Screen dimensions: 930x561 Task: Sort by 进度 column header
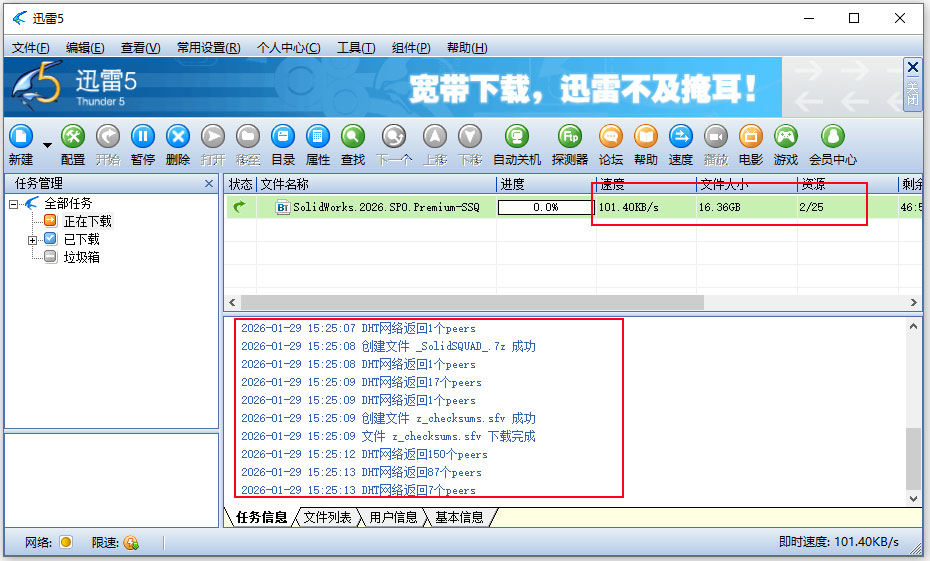click(546, 184)
